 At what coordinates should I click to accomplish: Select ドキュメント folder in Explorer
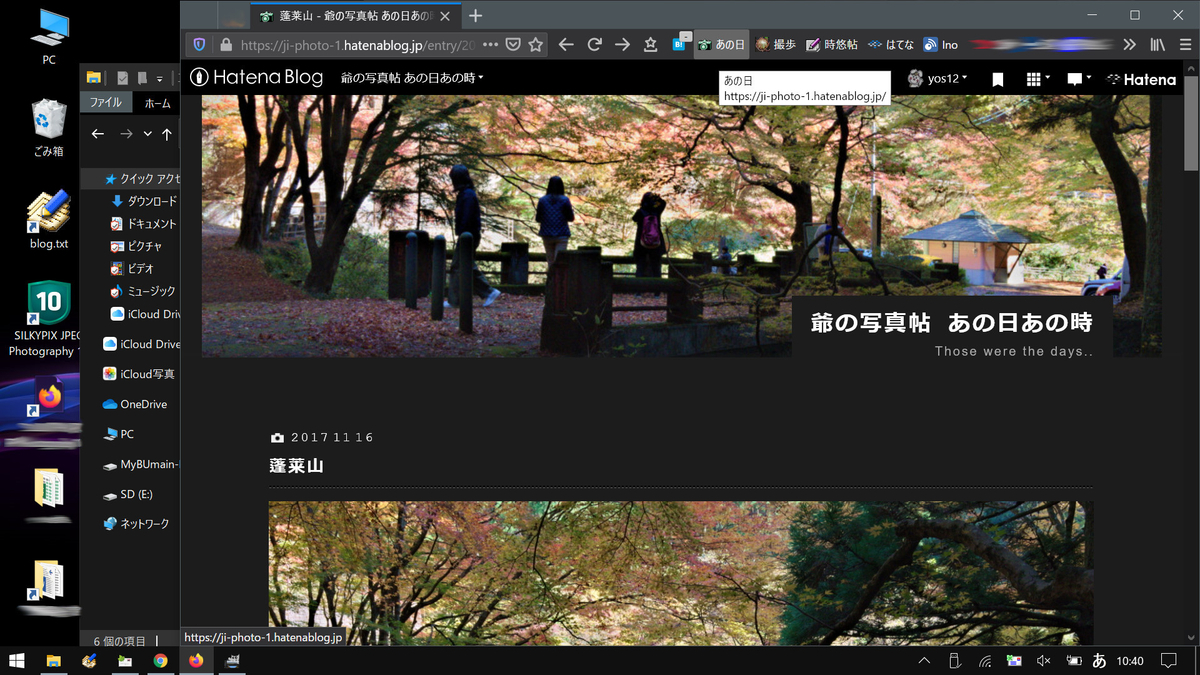(x=144, y=224)
